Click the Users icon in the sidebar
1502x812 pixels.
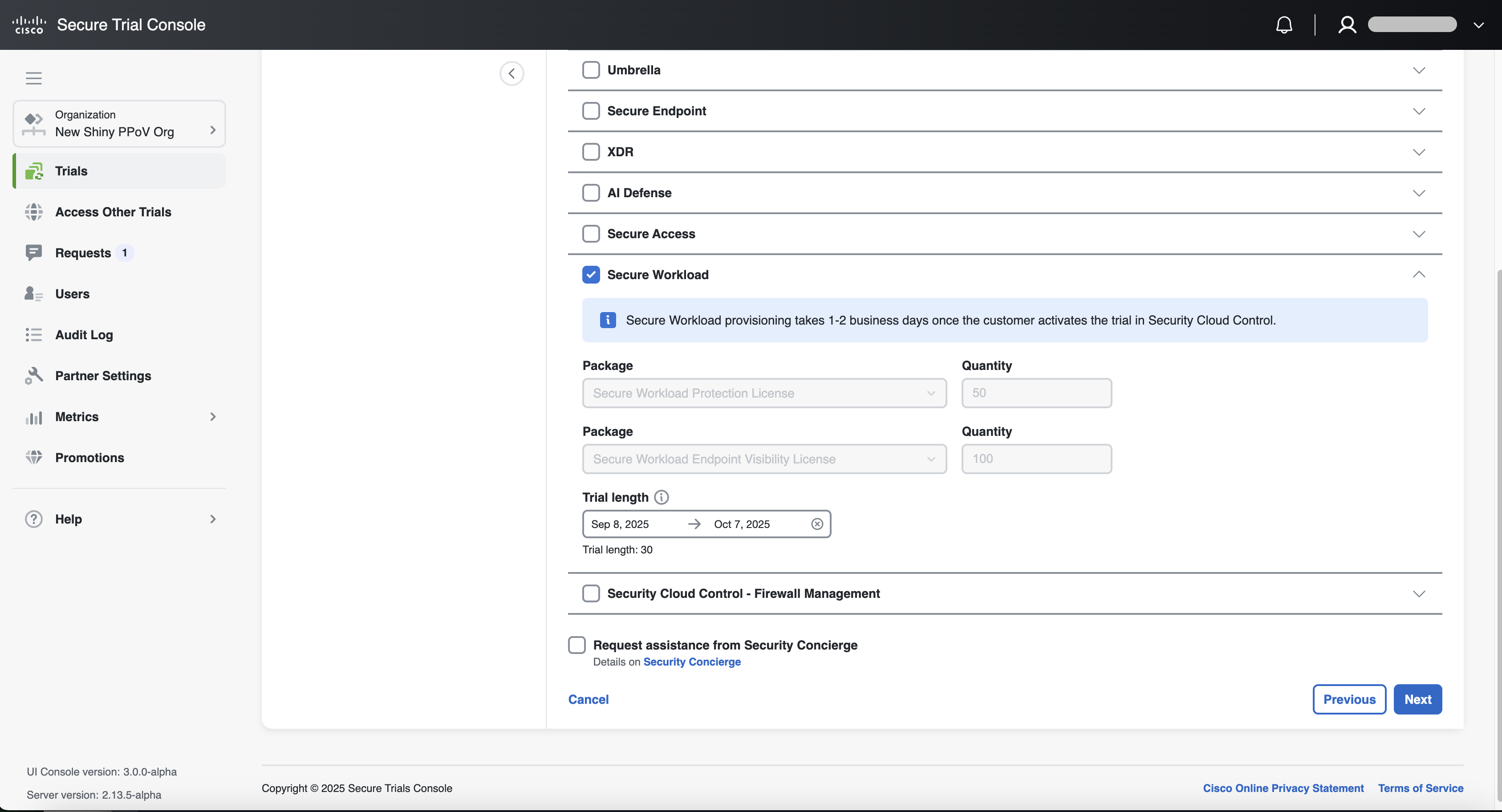[34, 294]
